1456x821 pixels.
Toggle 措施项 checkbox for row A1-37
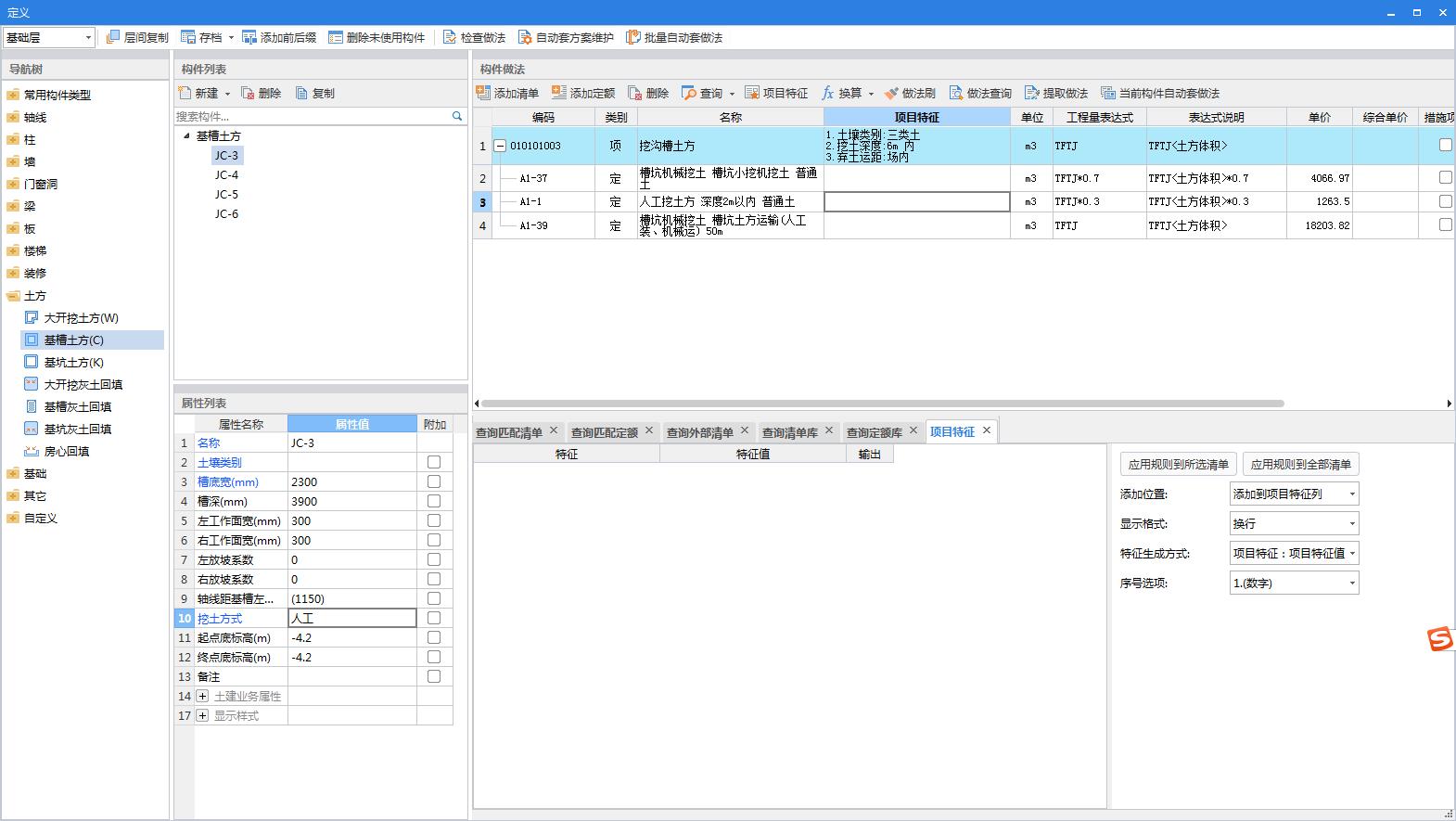pos(1445,177)
